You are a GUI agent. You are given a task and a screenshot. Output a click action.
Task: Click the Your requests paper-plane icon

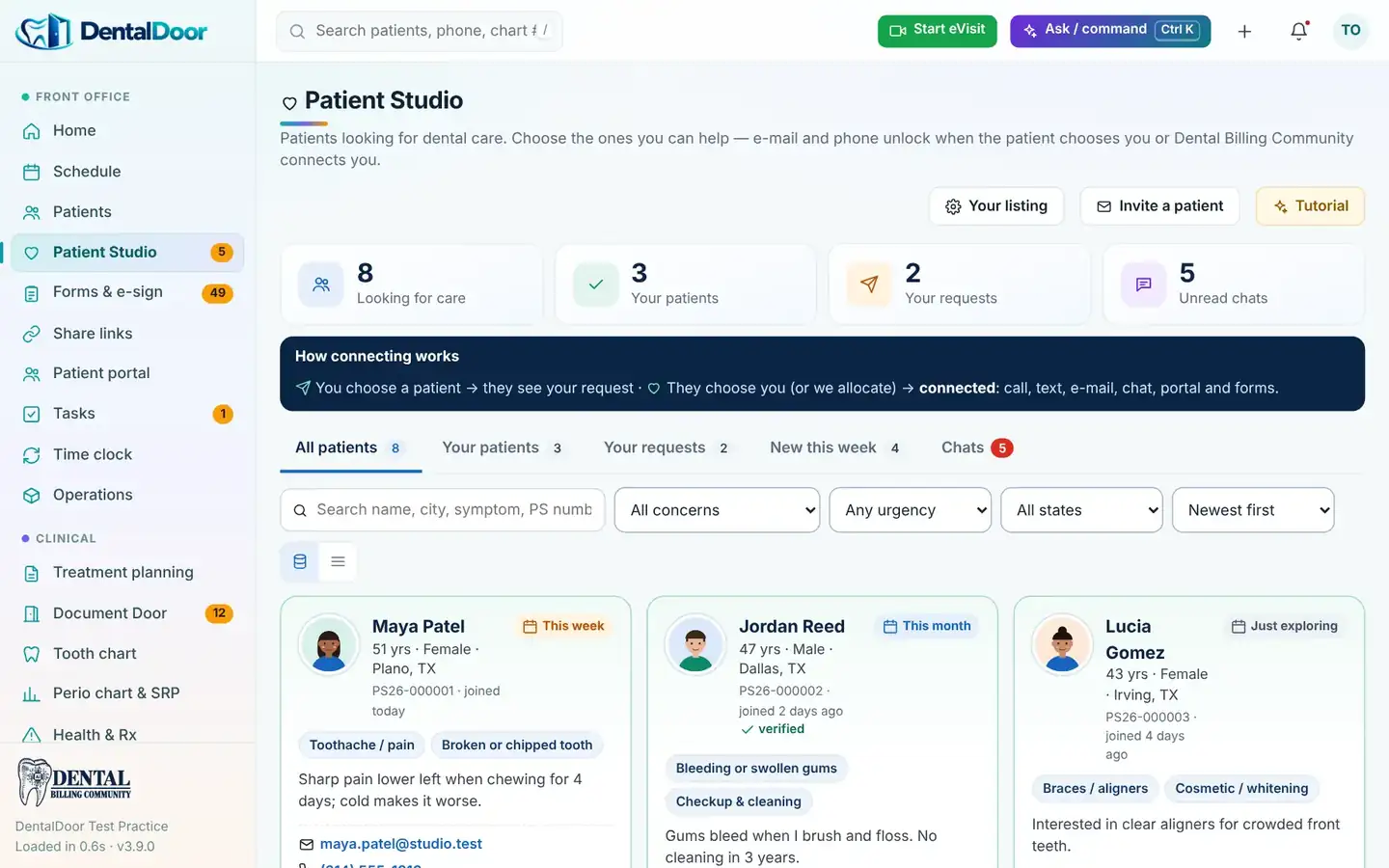(x=869, y=285)
